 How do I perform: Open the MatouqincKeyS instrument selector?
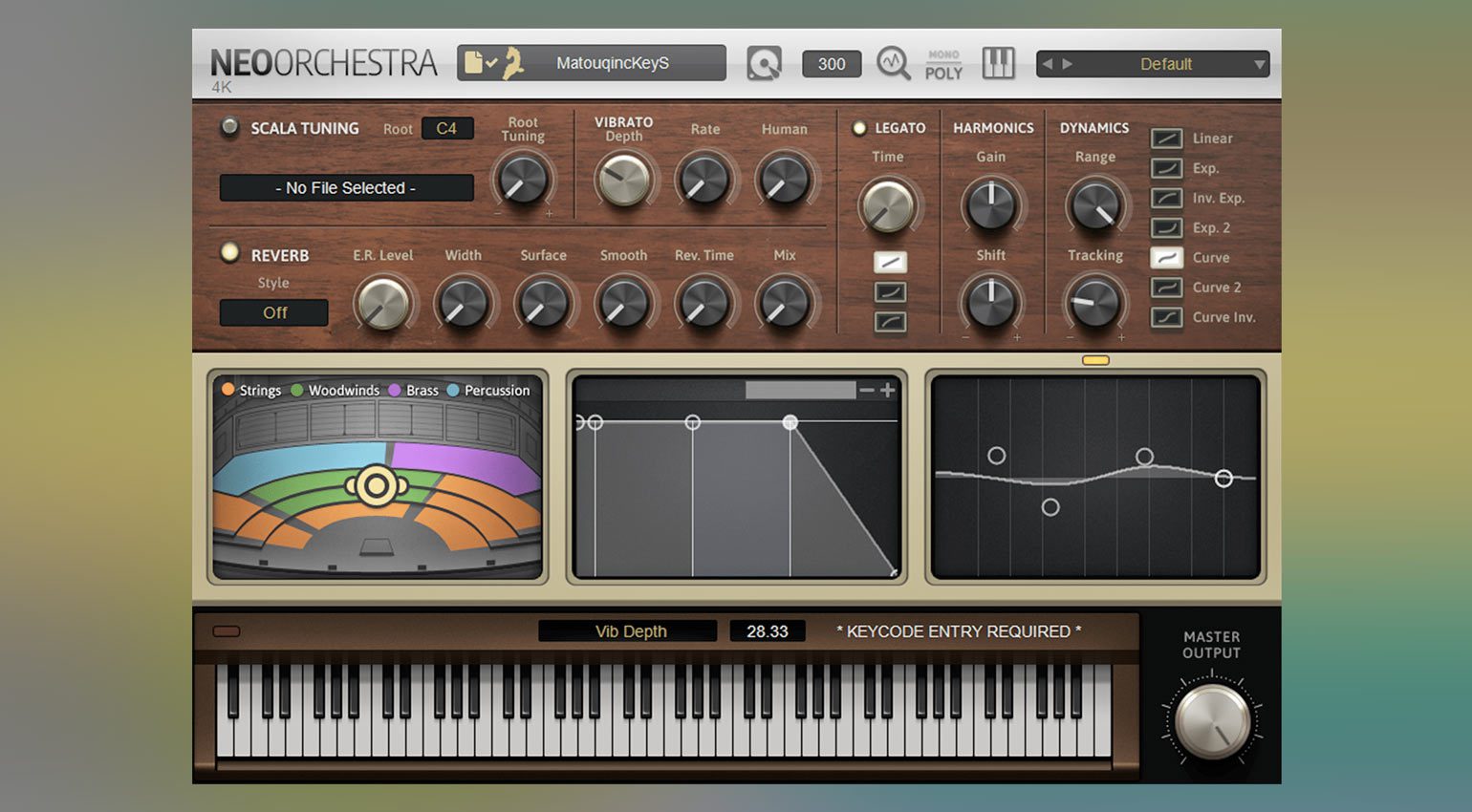tap(612, 63)
